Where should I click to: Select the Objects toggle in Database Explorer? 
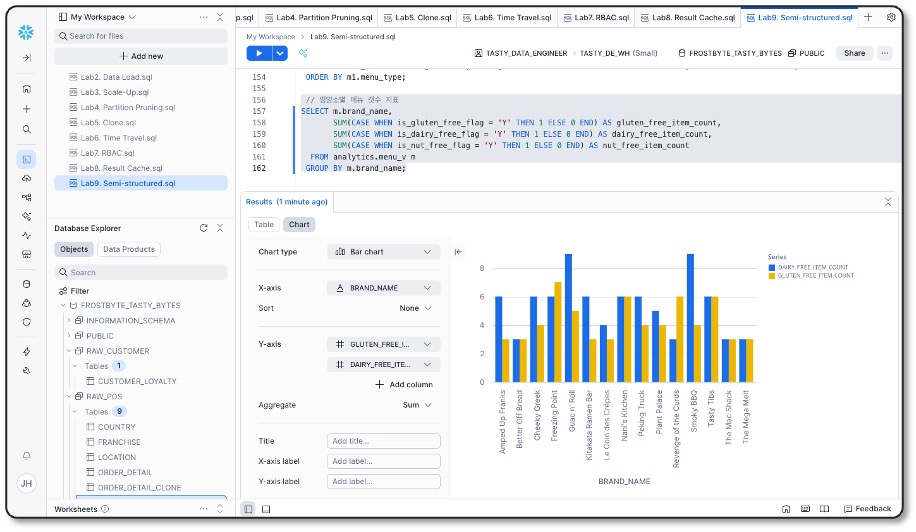[74, 249]
